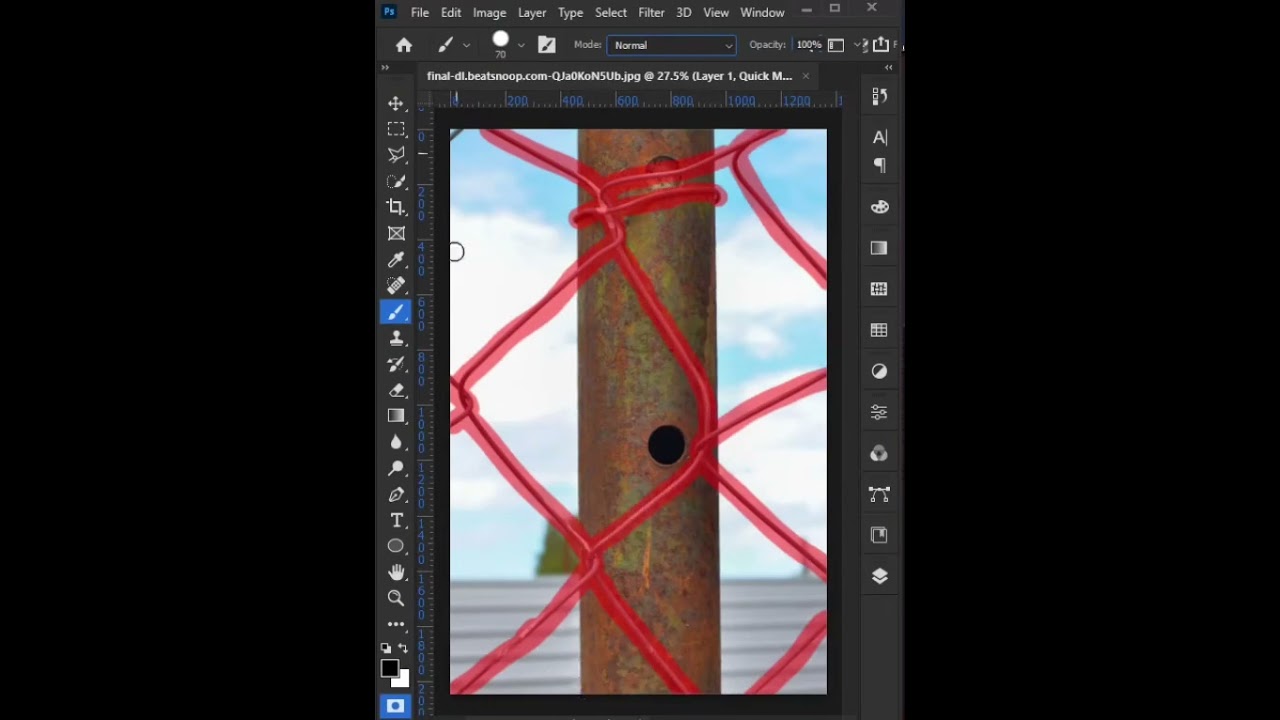Select the Rectangular Marquee tool
Viewport: 1280px width, 720px height.
tap(396, 129)
